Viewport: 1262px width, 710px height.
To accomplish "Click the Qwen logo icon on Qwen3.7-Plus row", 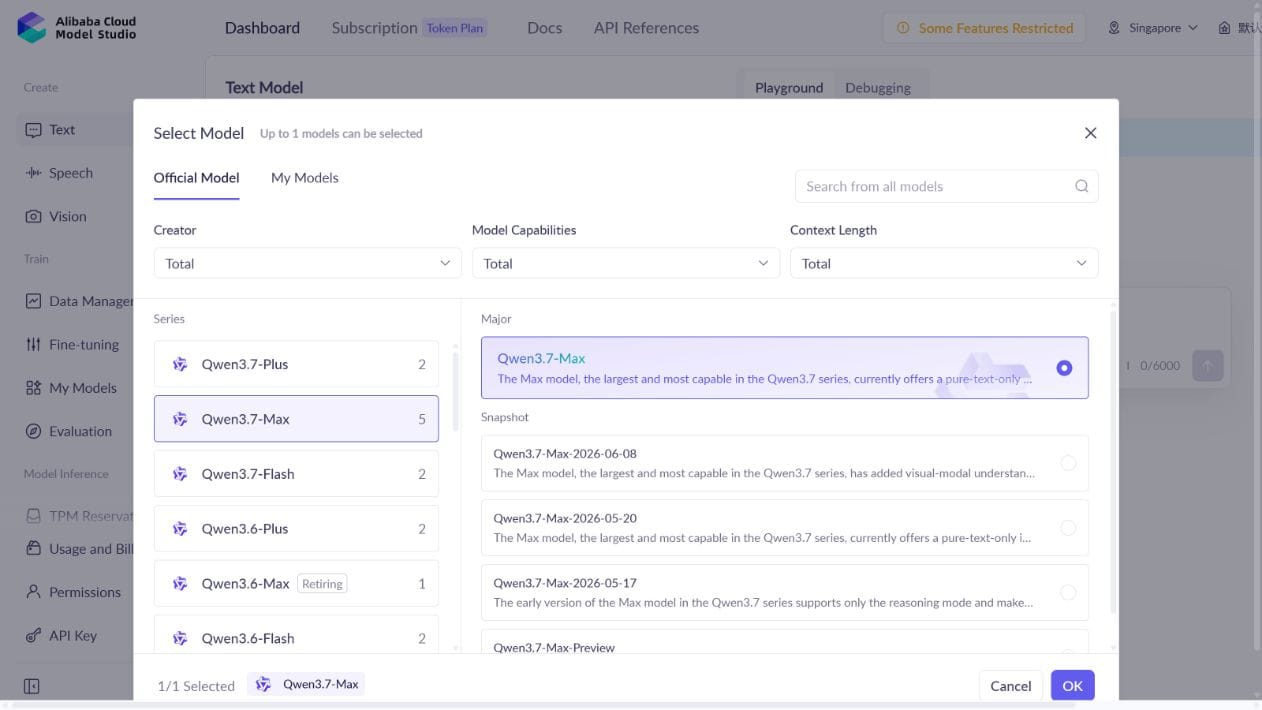I will tap(180, 364).
